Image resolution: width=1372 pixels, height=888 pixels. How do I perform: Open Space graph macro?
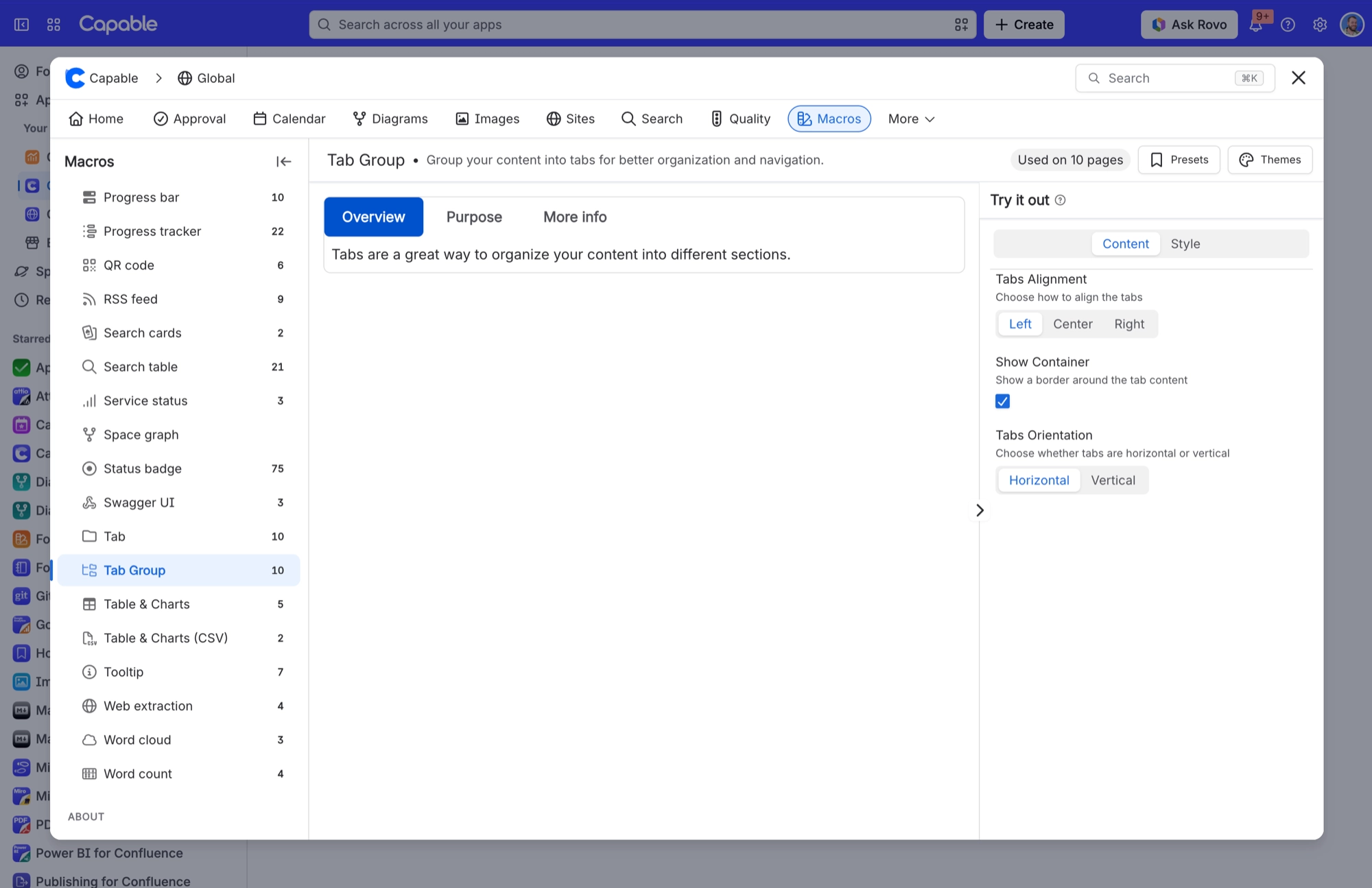point(179,435)
